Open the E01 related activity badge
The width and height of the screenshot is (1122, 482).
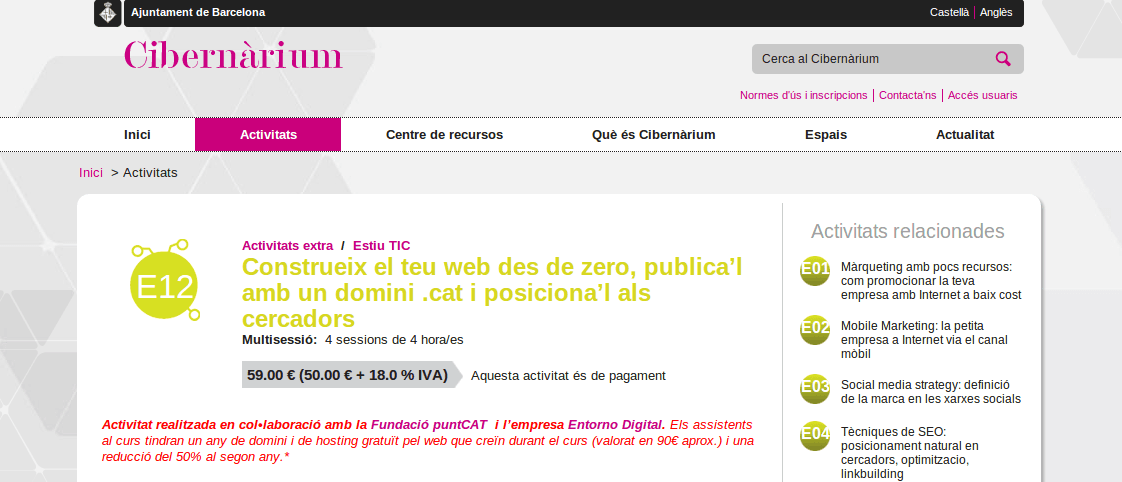click(815, 270)
